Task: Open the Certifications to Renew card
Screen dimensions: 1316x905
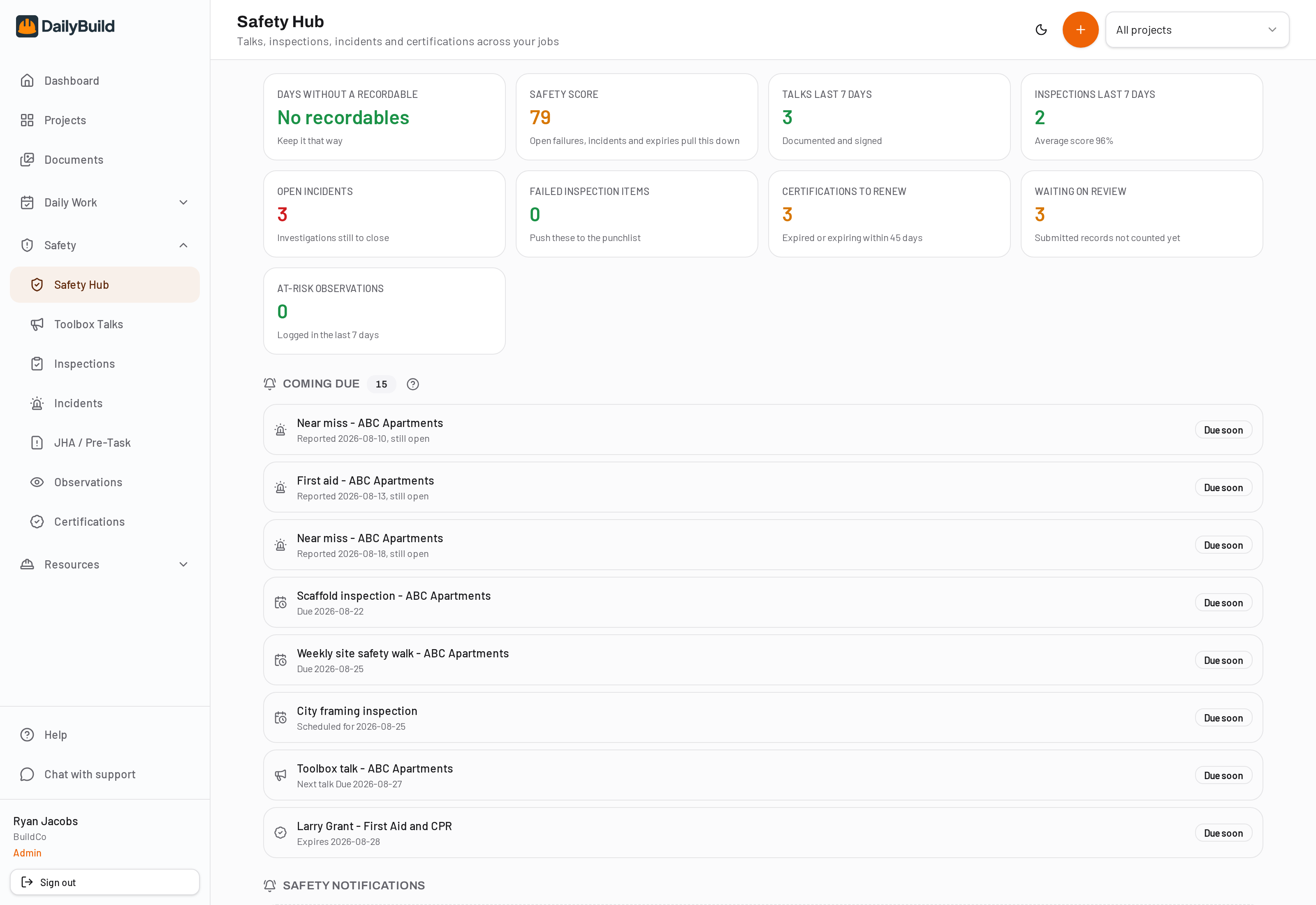Action: click(x=889, y=214)
